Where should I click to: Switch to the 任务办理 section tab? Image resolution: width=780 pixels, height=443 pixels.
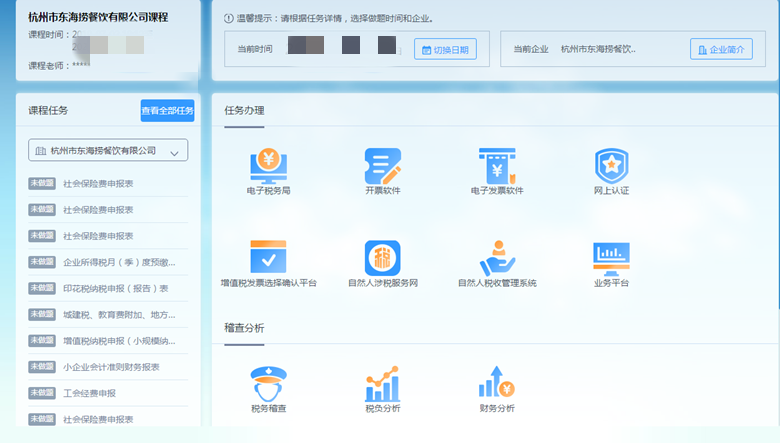point(244,111)
